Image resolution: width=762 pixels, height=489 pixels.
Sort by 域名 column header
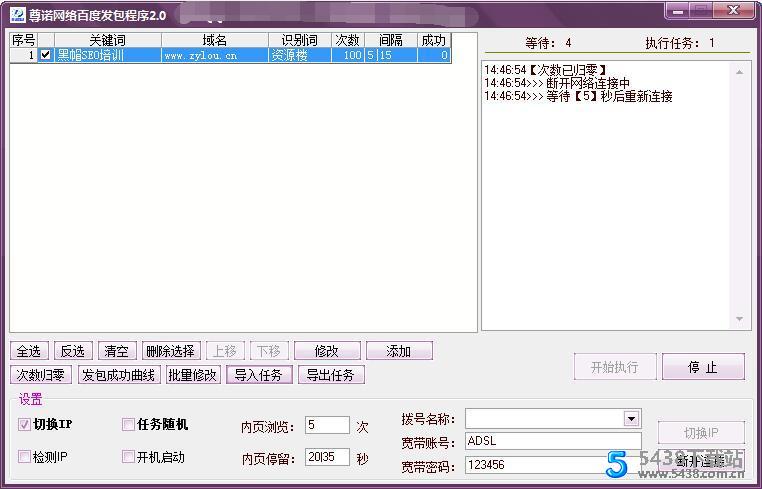(x=215, y=40)
